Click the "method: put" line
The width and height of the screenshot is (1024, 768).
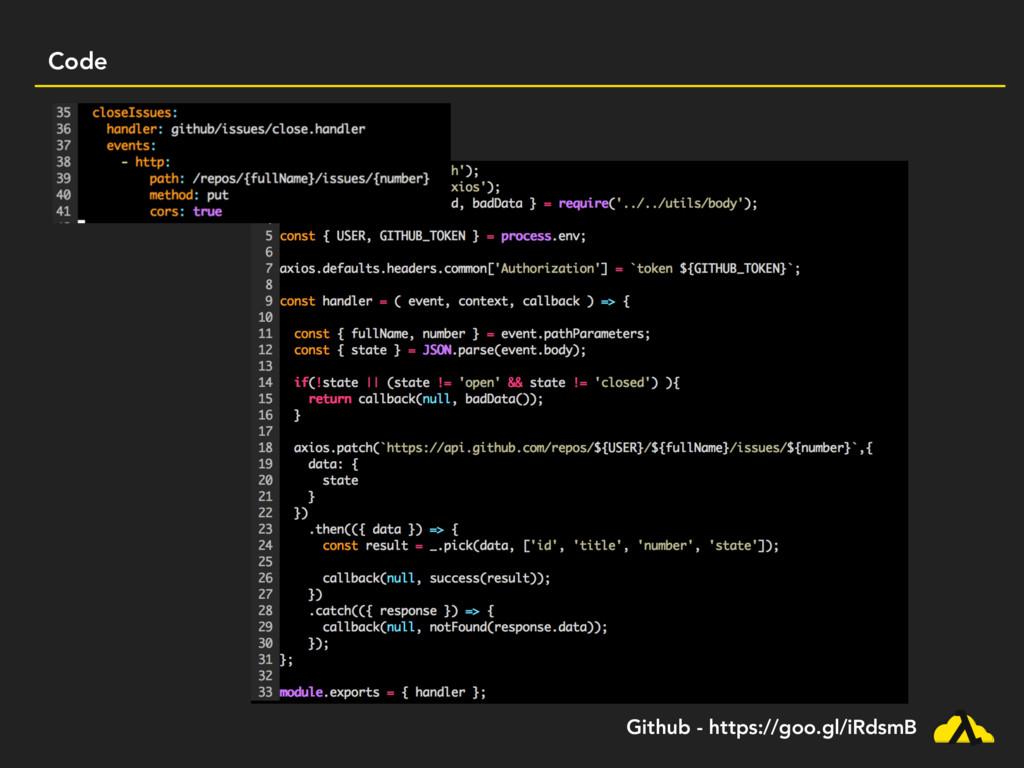189,195
